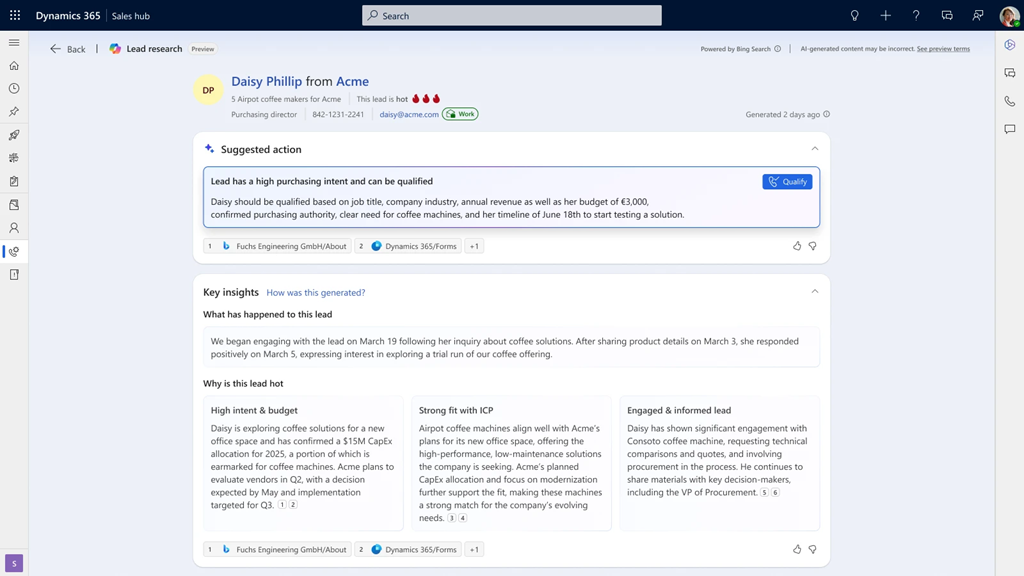Viewport: 1024px width, 576px height.
Task: Open the Teams chat icon in right sidebar
Action: [1010, 72]
